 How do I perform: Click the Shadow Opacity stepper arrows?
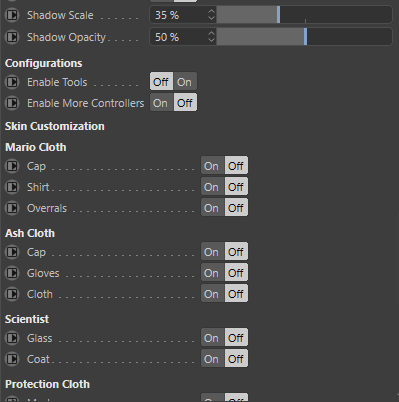click(211, 37)
